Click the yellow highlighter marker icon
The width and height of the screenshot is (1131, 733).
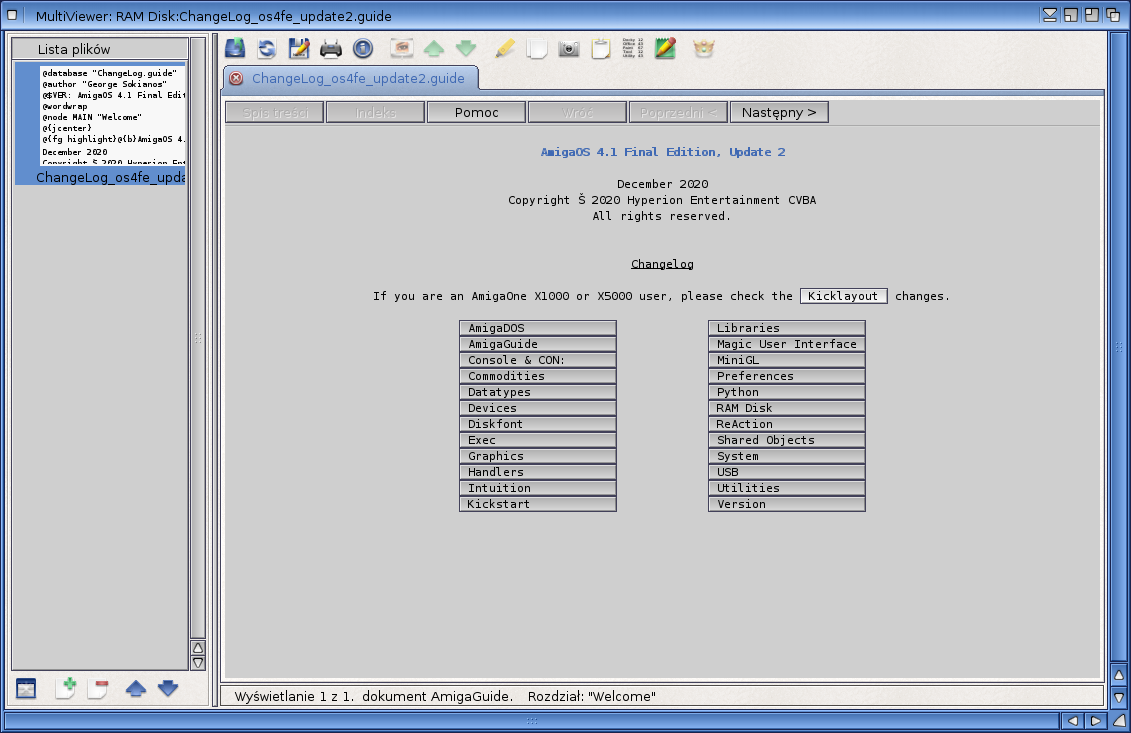coord(505,48)
